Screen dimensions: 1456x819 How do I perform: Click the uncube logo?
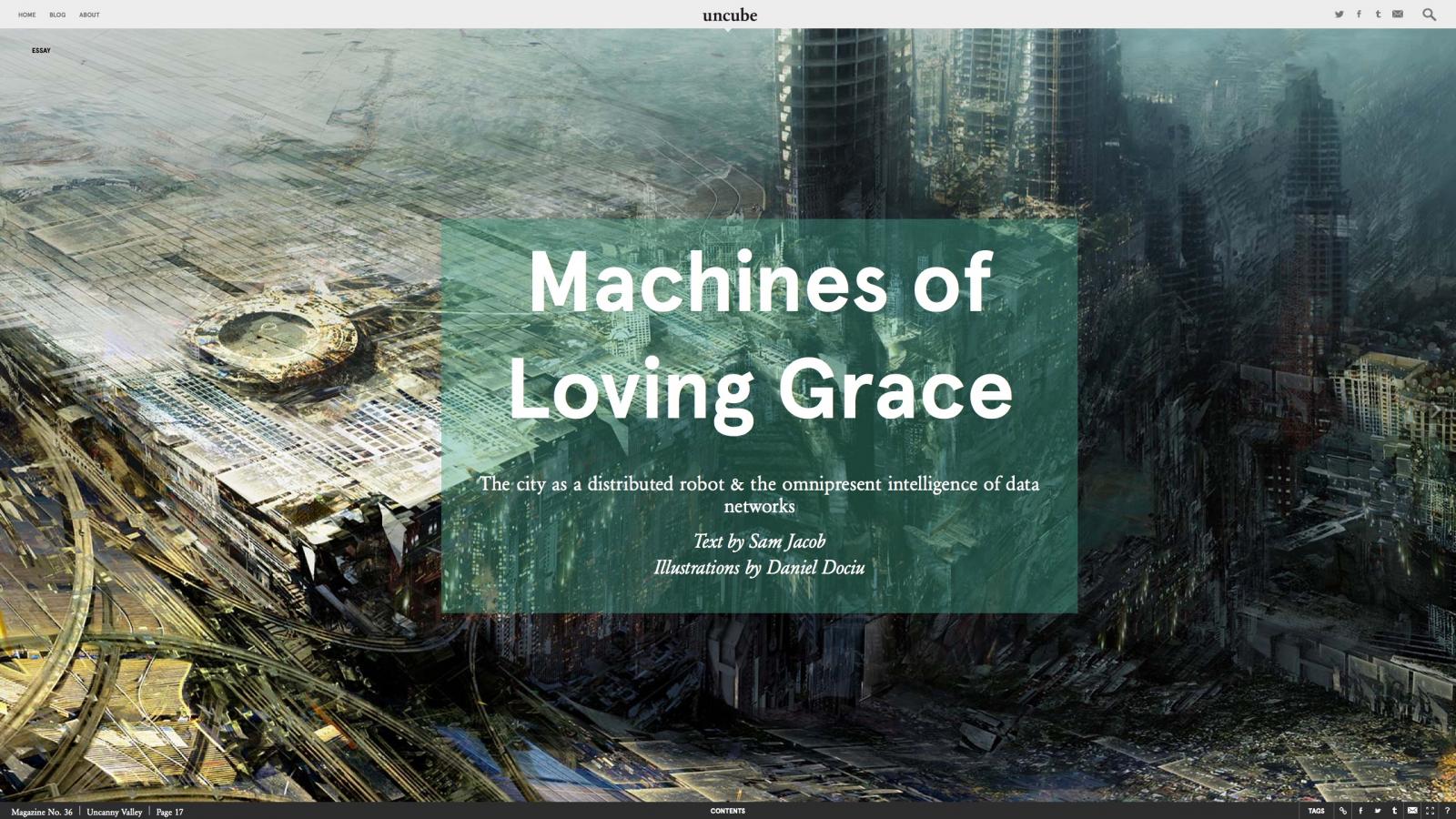(x=730, y=15)
